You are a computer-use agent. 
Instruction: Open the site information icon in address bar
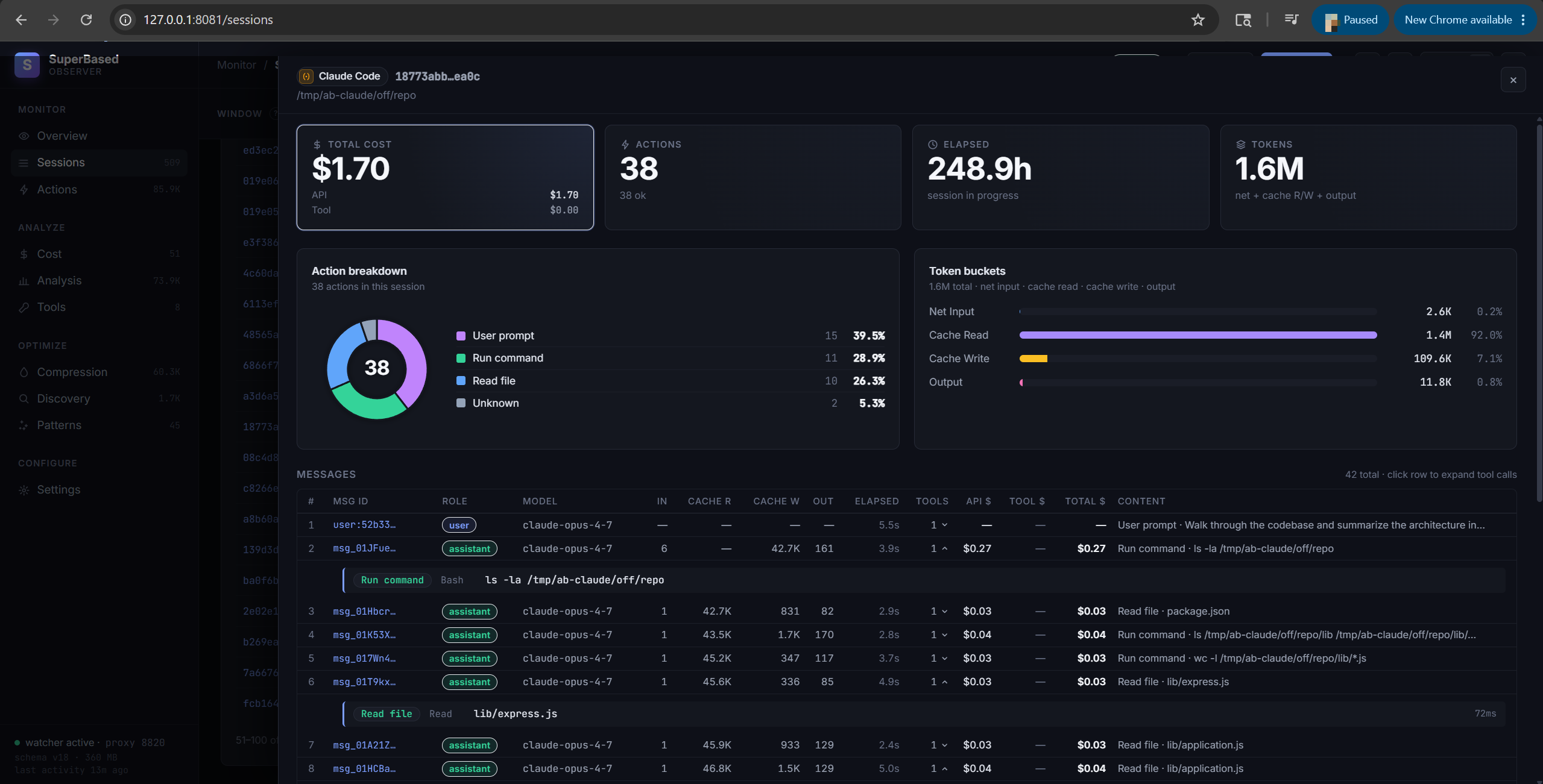tap(125, 20)
